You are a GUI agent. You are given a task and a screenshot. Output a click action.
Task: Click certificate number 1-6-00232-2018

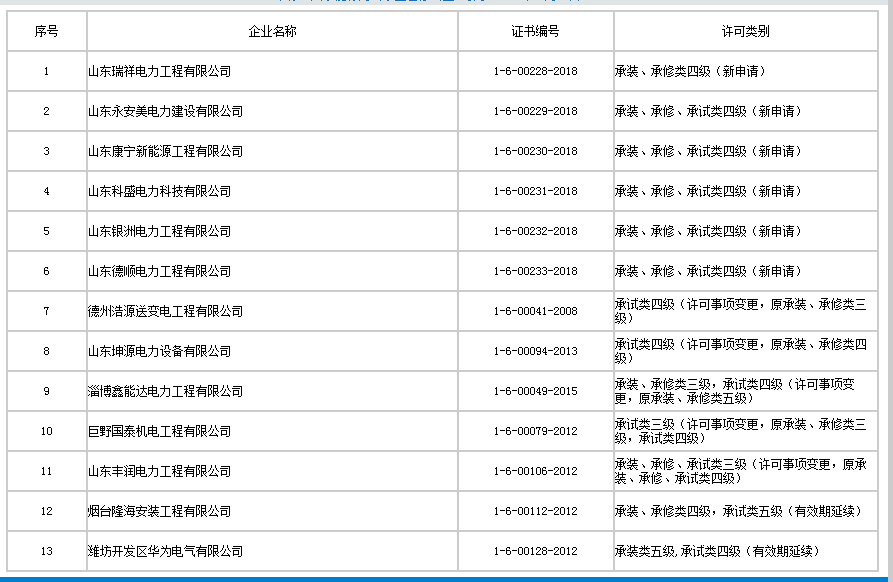tap(535, 231)
